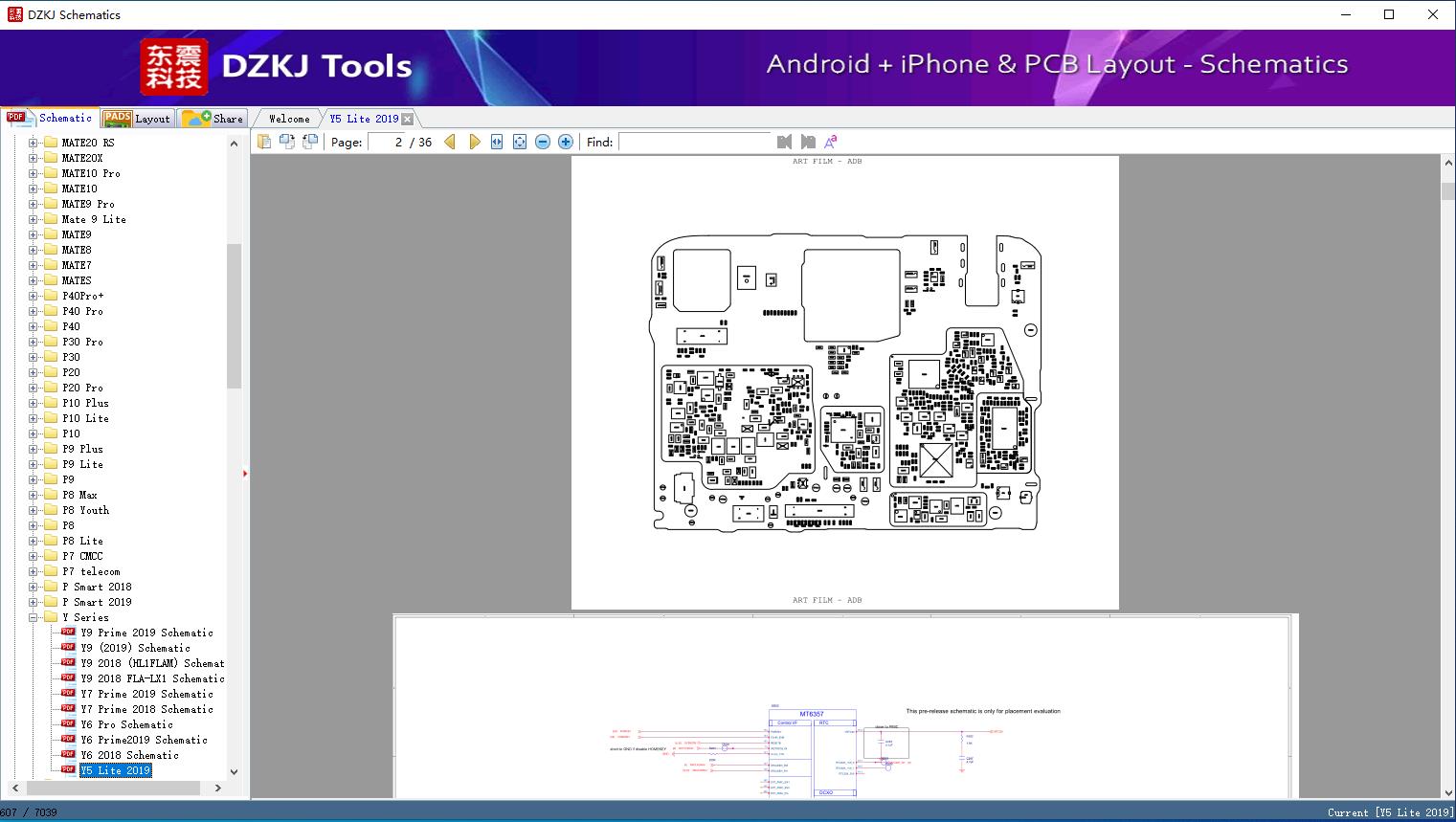Collapse the Y Series folder
This screenshot has height=822, width=1456.
[x=33, y=617]
